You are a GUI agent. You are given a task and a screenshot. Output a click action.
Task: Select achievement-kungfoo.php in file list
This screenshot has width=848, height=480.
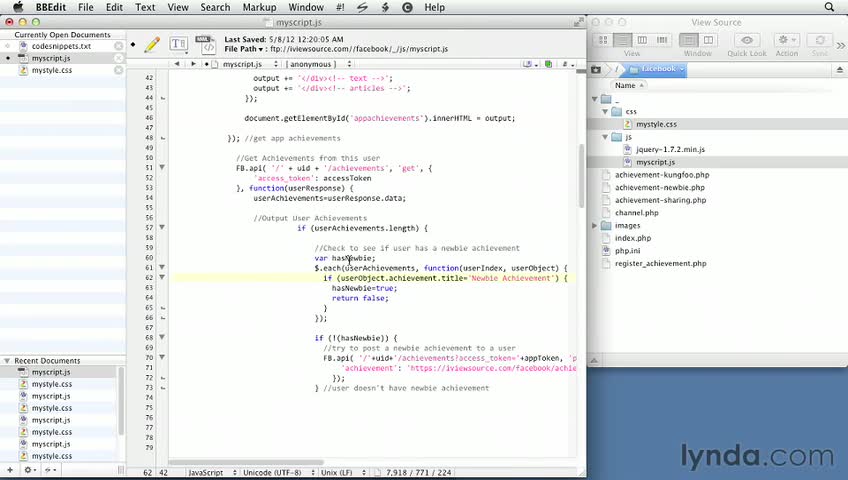click(x=662, y=175)
